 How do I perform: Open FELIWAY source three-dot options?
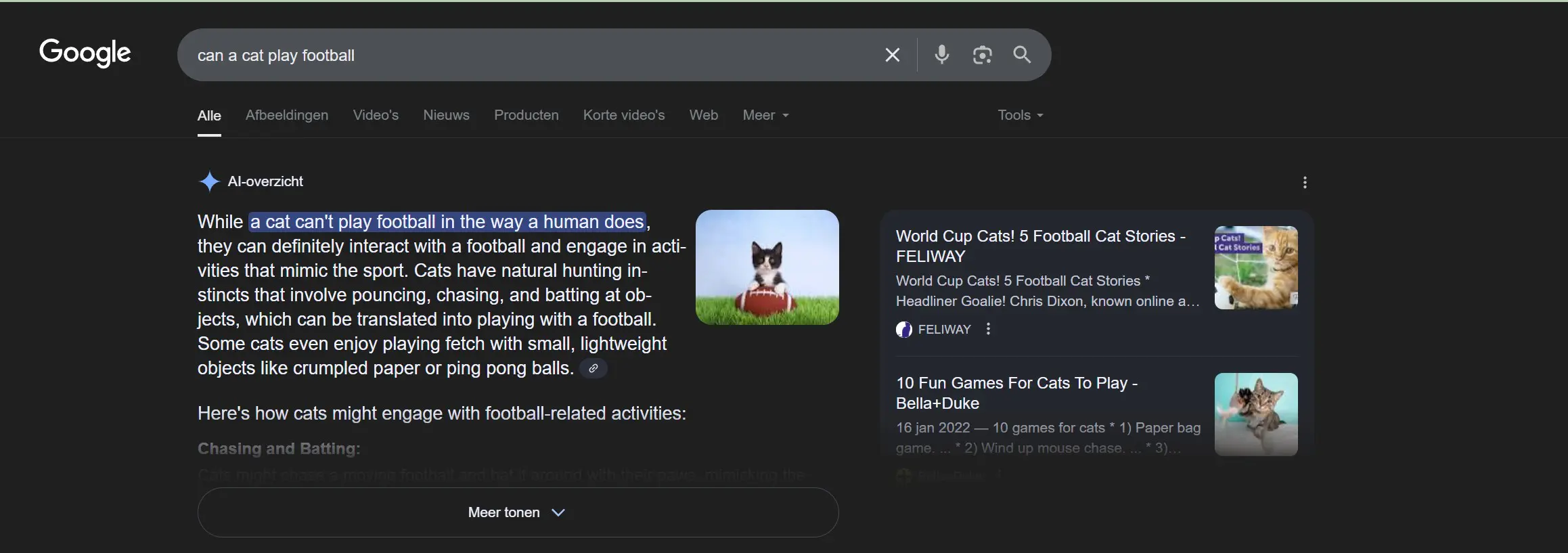(x=988, y=329)
